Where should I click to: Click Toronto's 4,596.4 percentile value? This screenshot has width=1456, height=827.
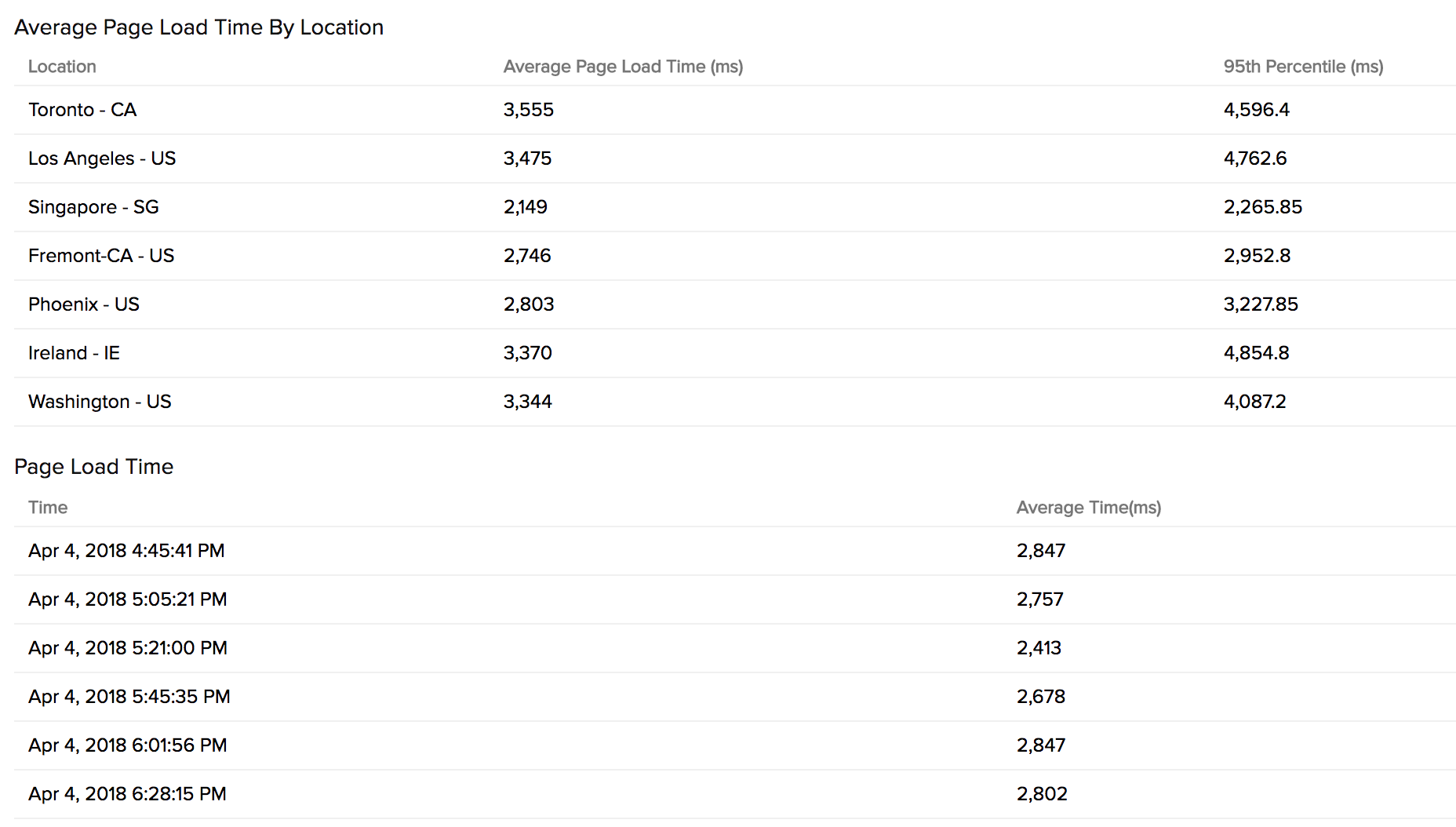tap(1256, 110)
